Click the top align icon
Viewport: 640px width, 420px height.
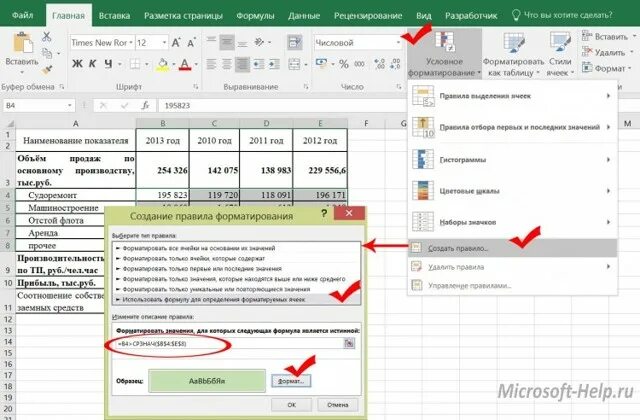pyautogui.click(x=211, y=42)
